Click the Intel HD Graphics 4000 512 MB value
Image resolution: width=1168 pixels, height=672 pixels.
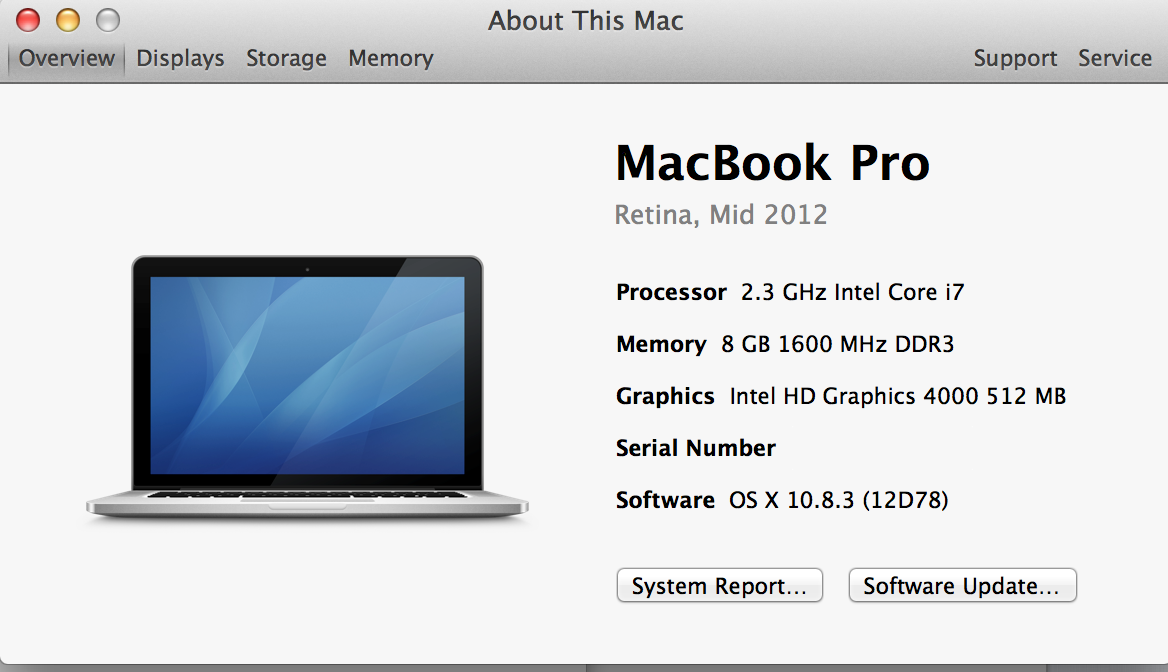(898, 396)
